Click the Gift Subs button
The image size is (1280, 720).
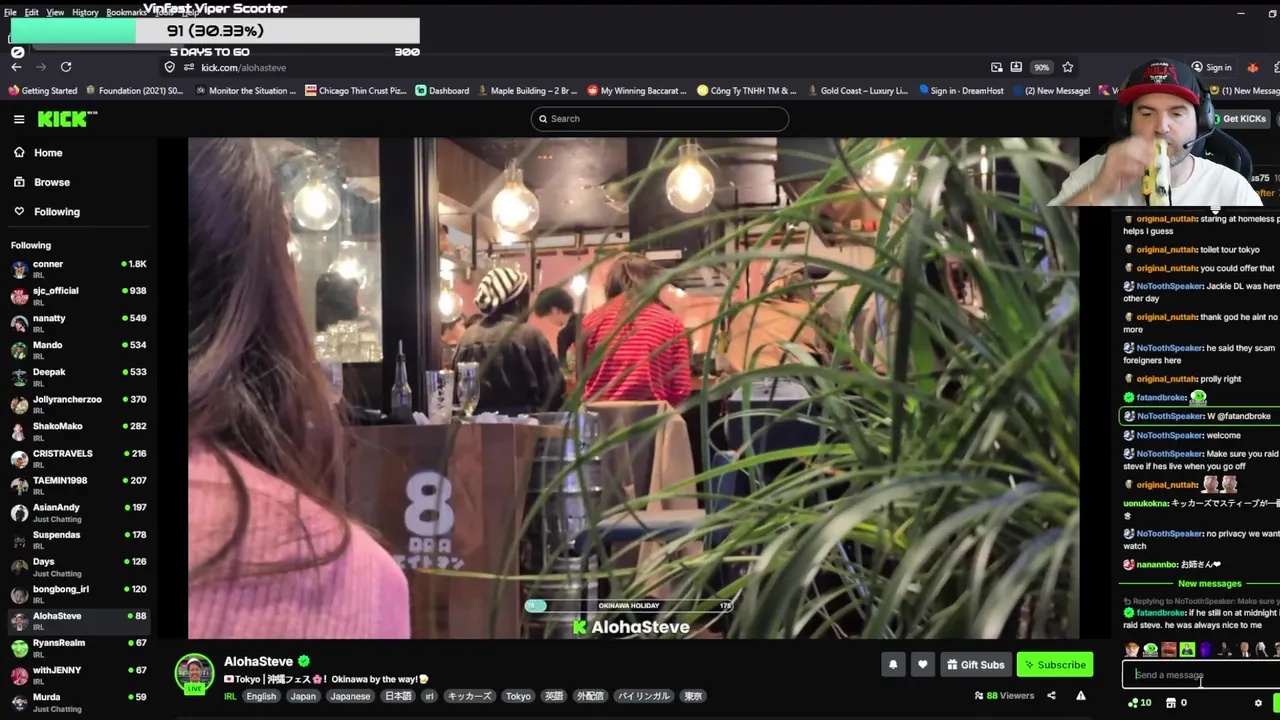975,665
